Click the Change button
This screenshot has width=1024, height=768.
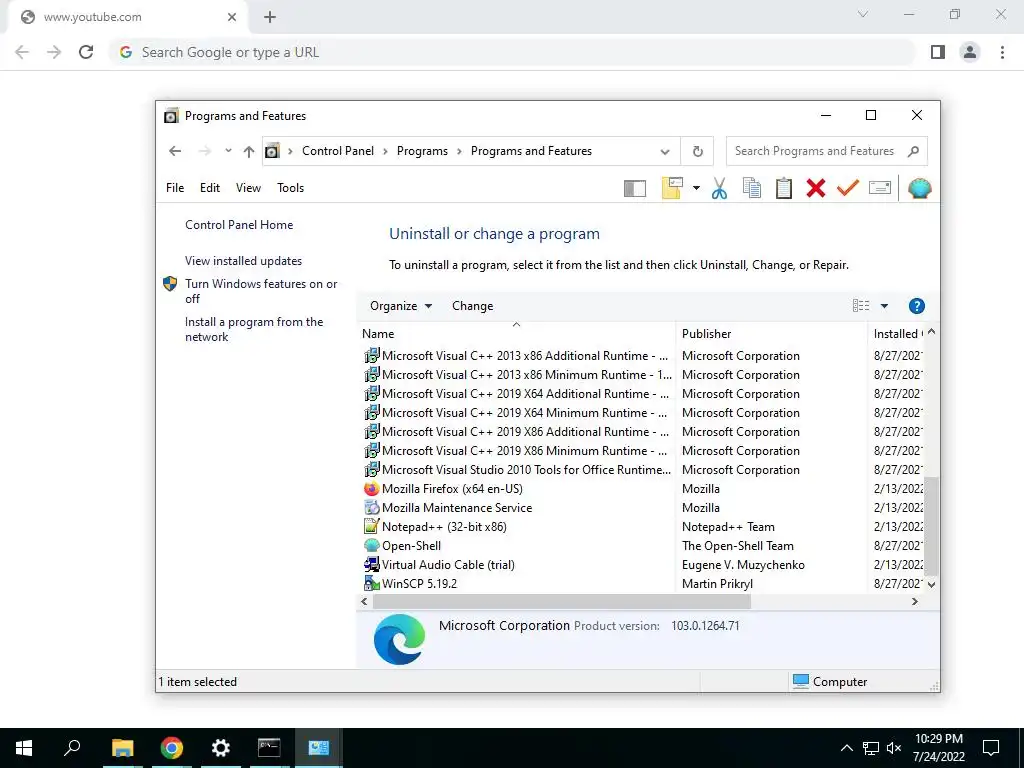[x=472, y=306]
